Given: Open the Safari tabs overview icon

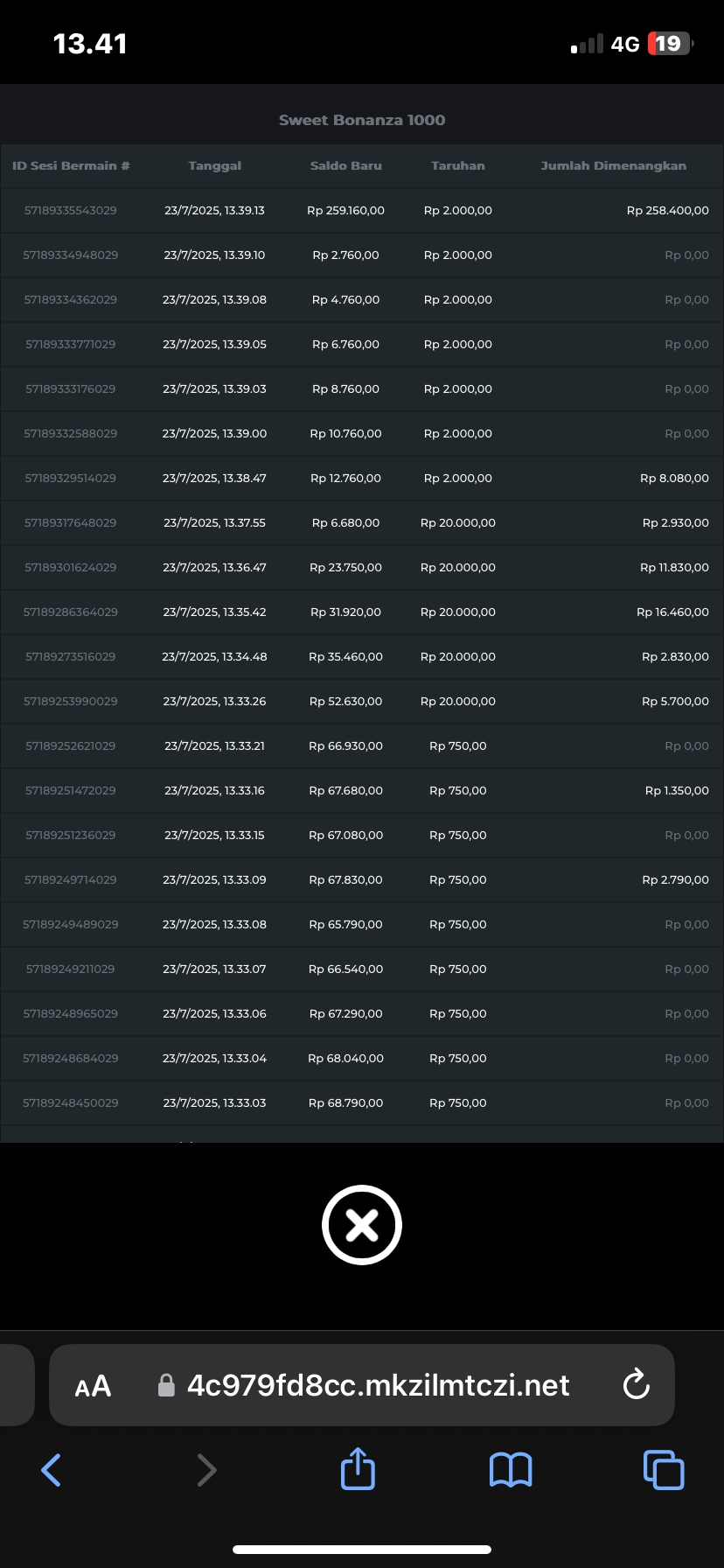Looking at the screenshot, I should click(663, 1470).
